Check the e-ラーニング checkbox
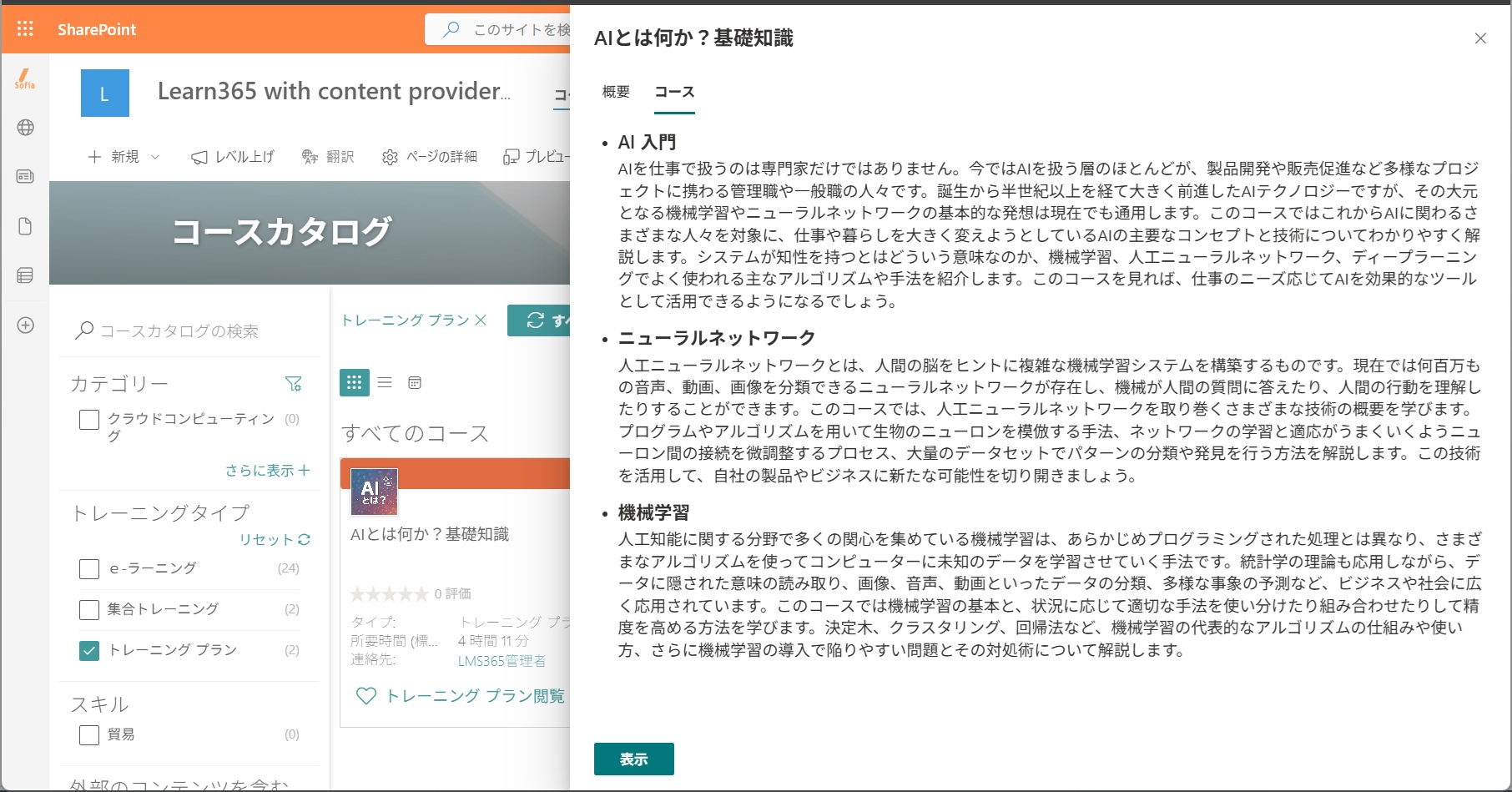This screenshot has height=792, width=1512. [x=89, y=569]
